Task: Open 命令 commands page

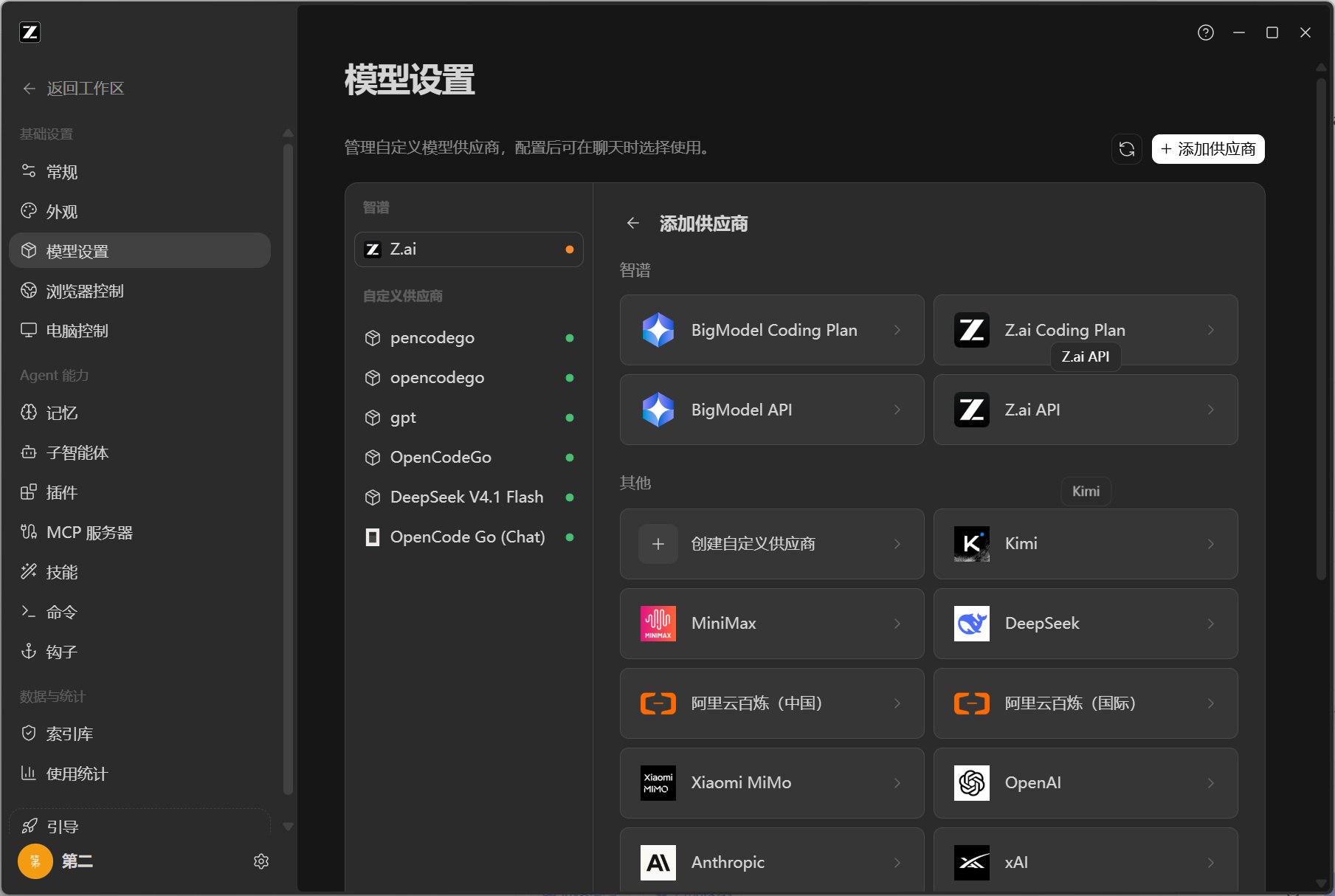Action: click(139, 612)
